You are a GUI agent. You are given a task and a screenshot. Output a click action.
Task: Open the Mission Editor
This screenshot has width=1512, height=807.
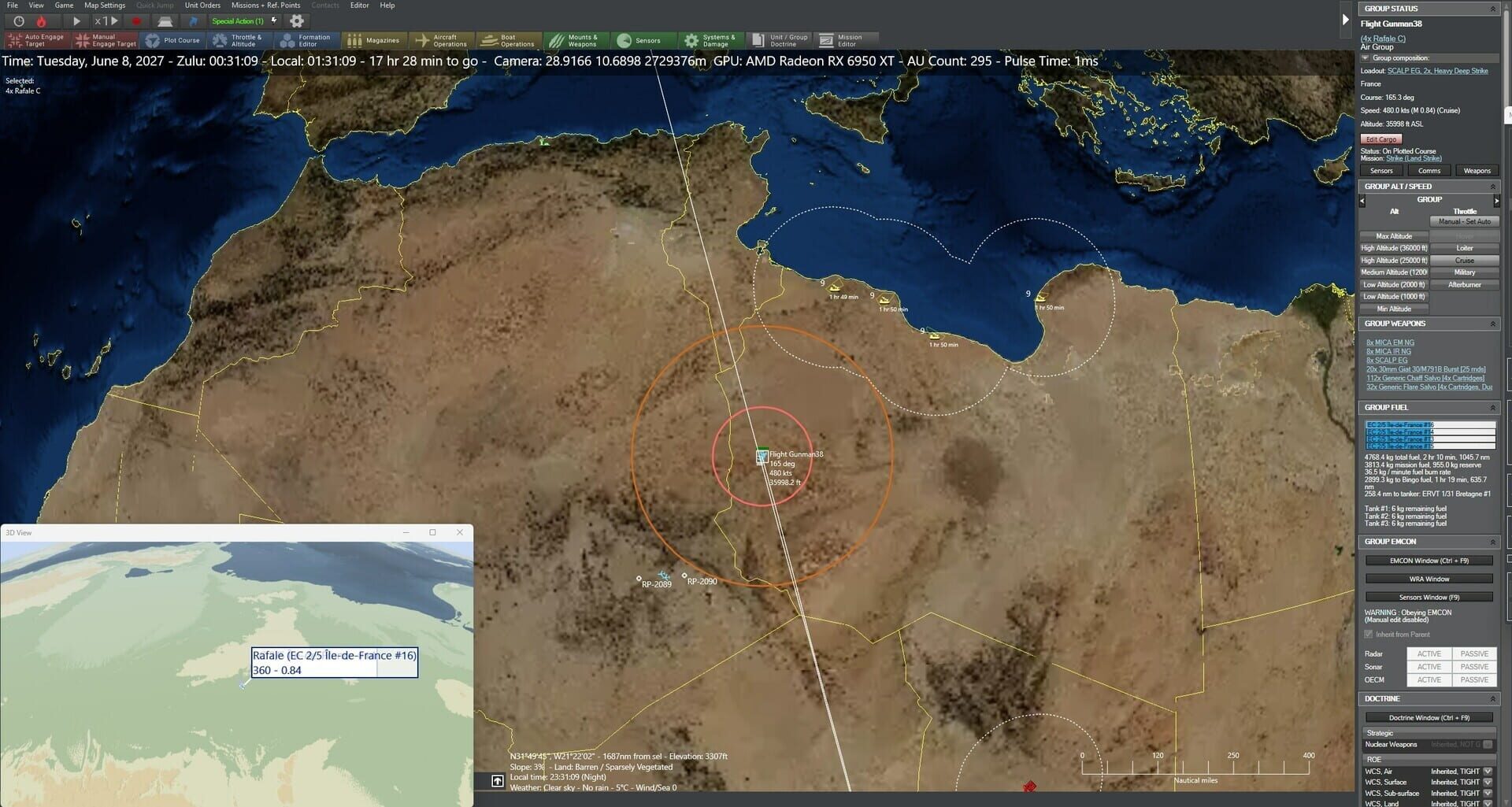click(847, 40)
